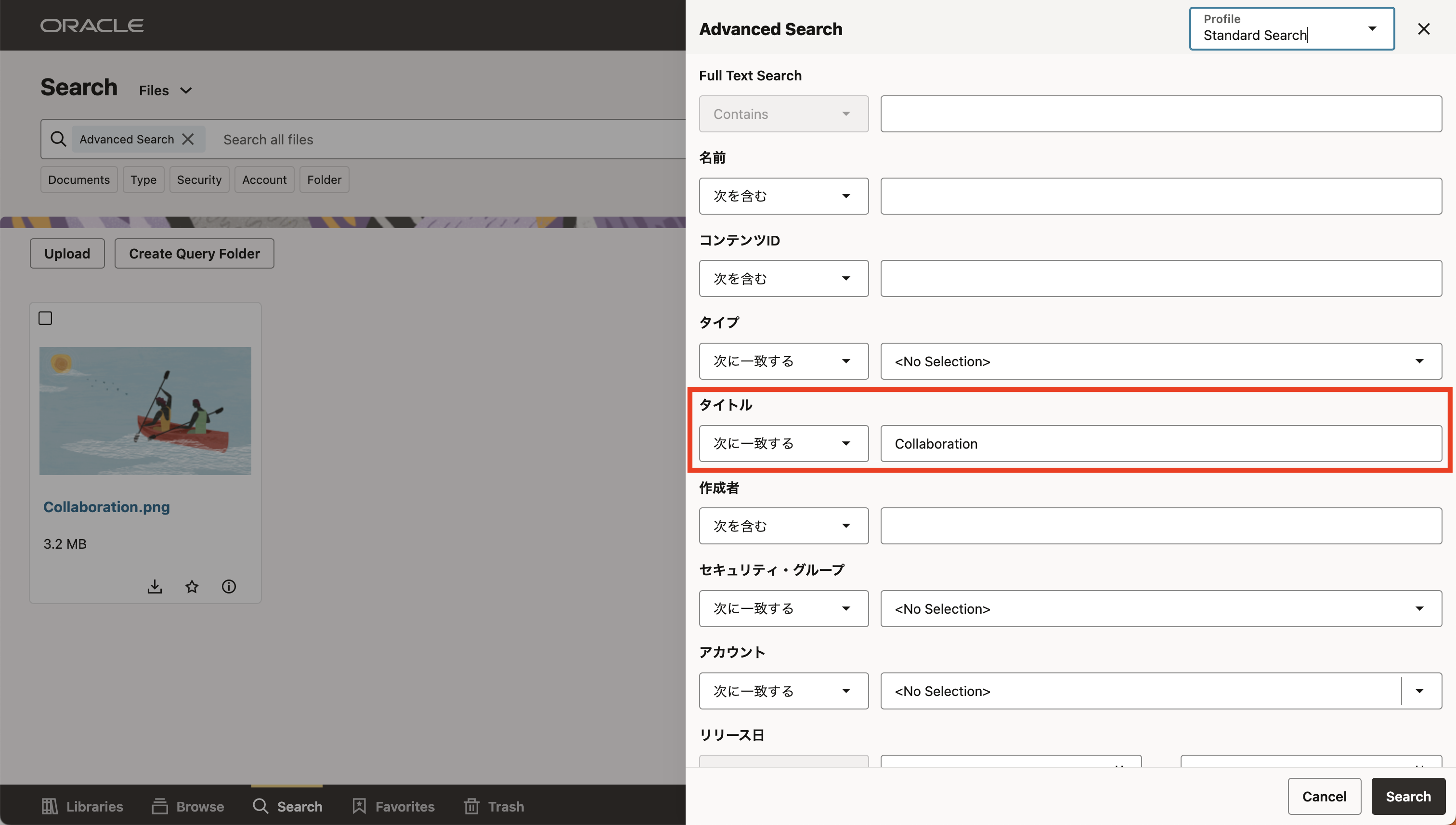Switch to Browse in bottom navigation
Viewport: 1456px width, 825px height.
[188, 806]
